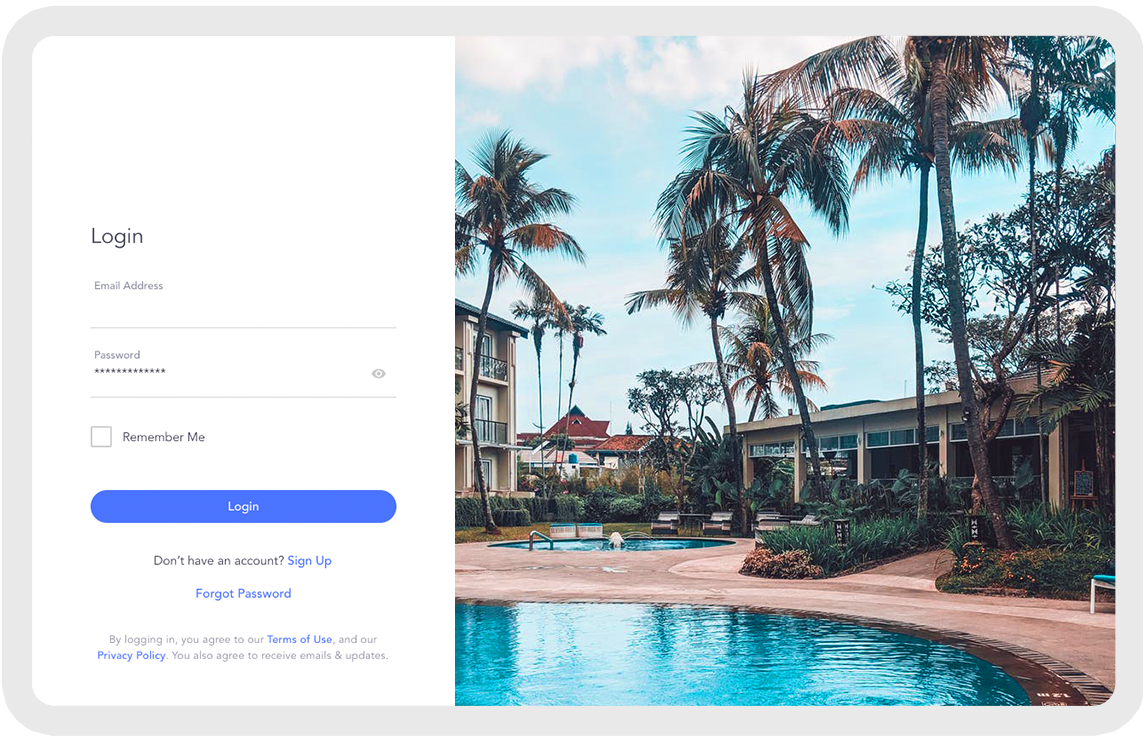Show the password using the eye icon
1144x741 pixels.
378,373
